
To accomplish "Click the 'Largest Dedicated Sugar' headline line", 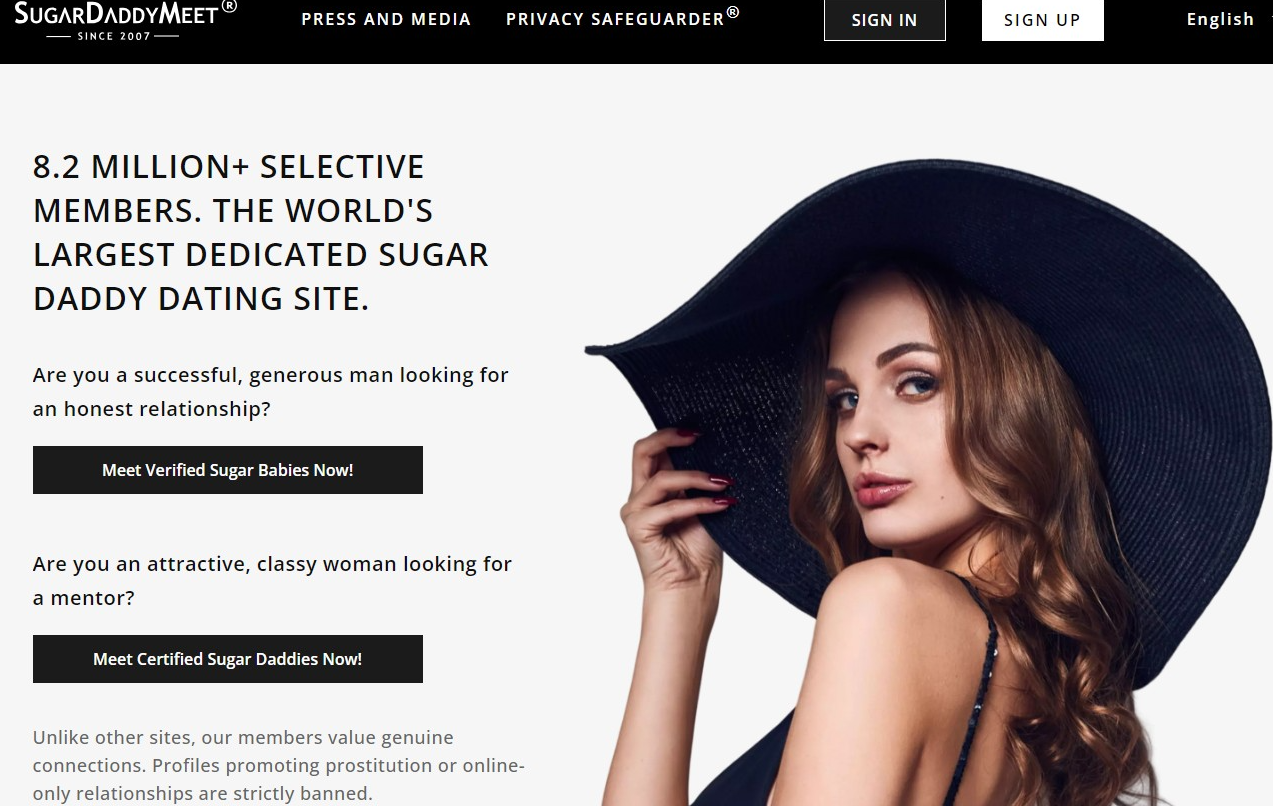I will click(x=261, y=254).
